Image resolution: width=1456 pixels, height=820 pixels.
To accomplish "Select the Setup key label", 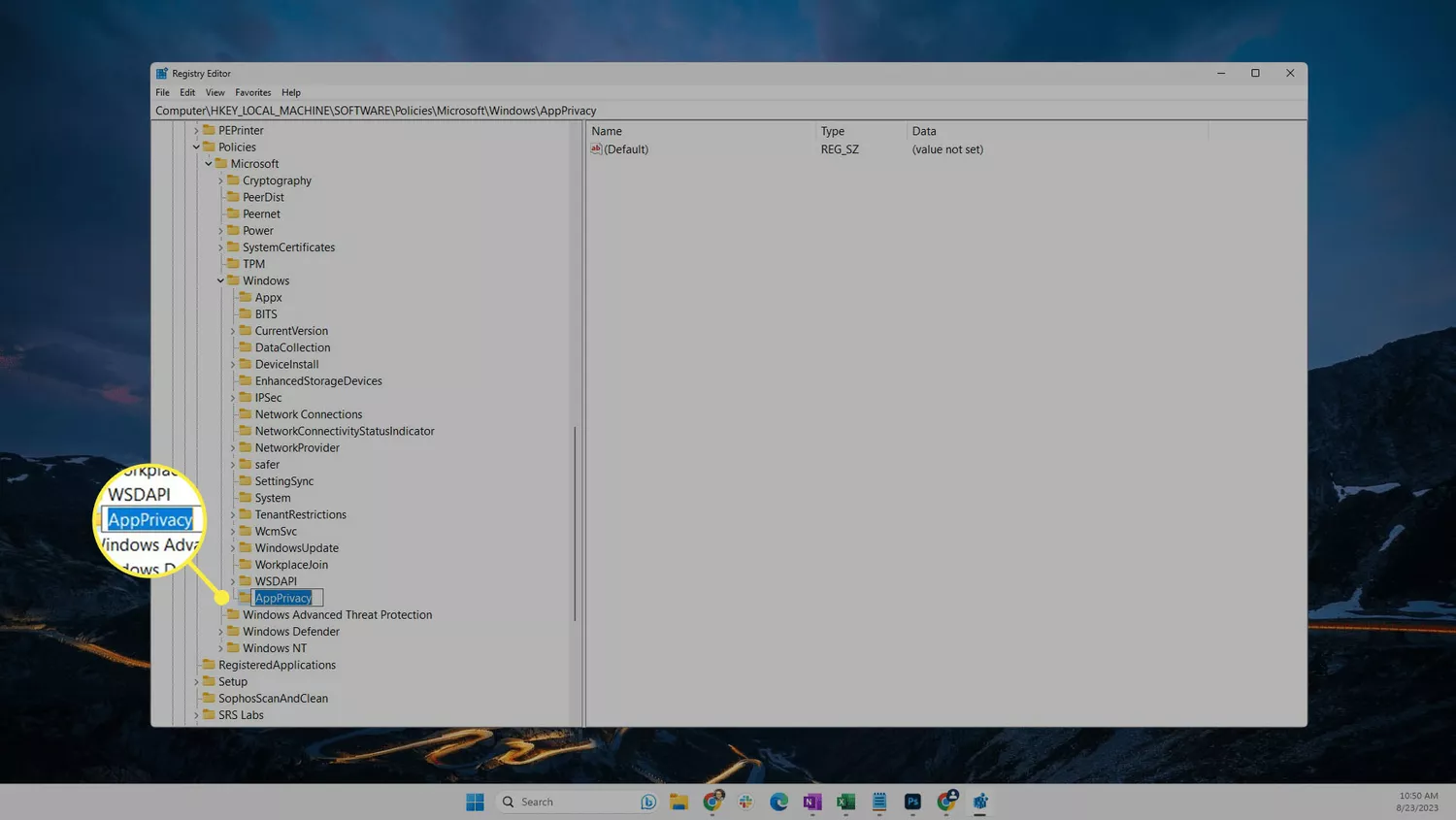I will click(x=233, y=681).
